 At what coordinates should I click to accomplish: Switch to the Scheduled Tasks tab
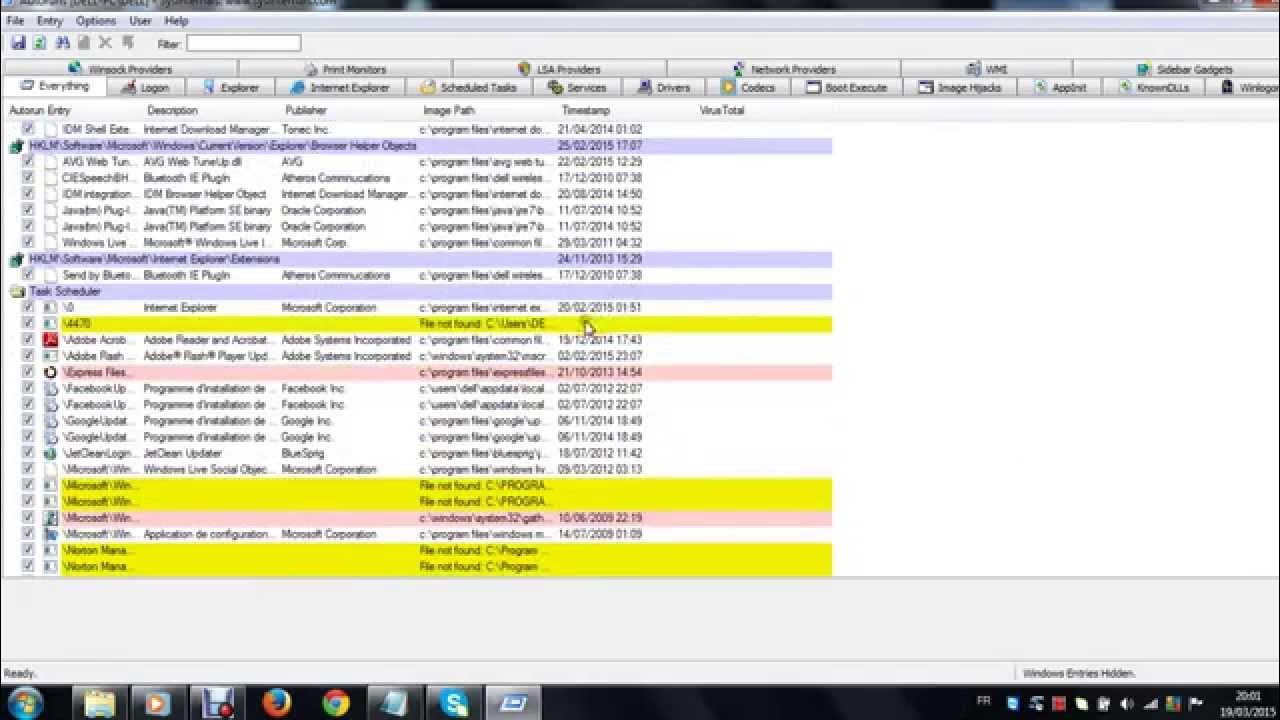[468, 88]
